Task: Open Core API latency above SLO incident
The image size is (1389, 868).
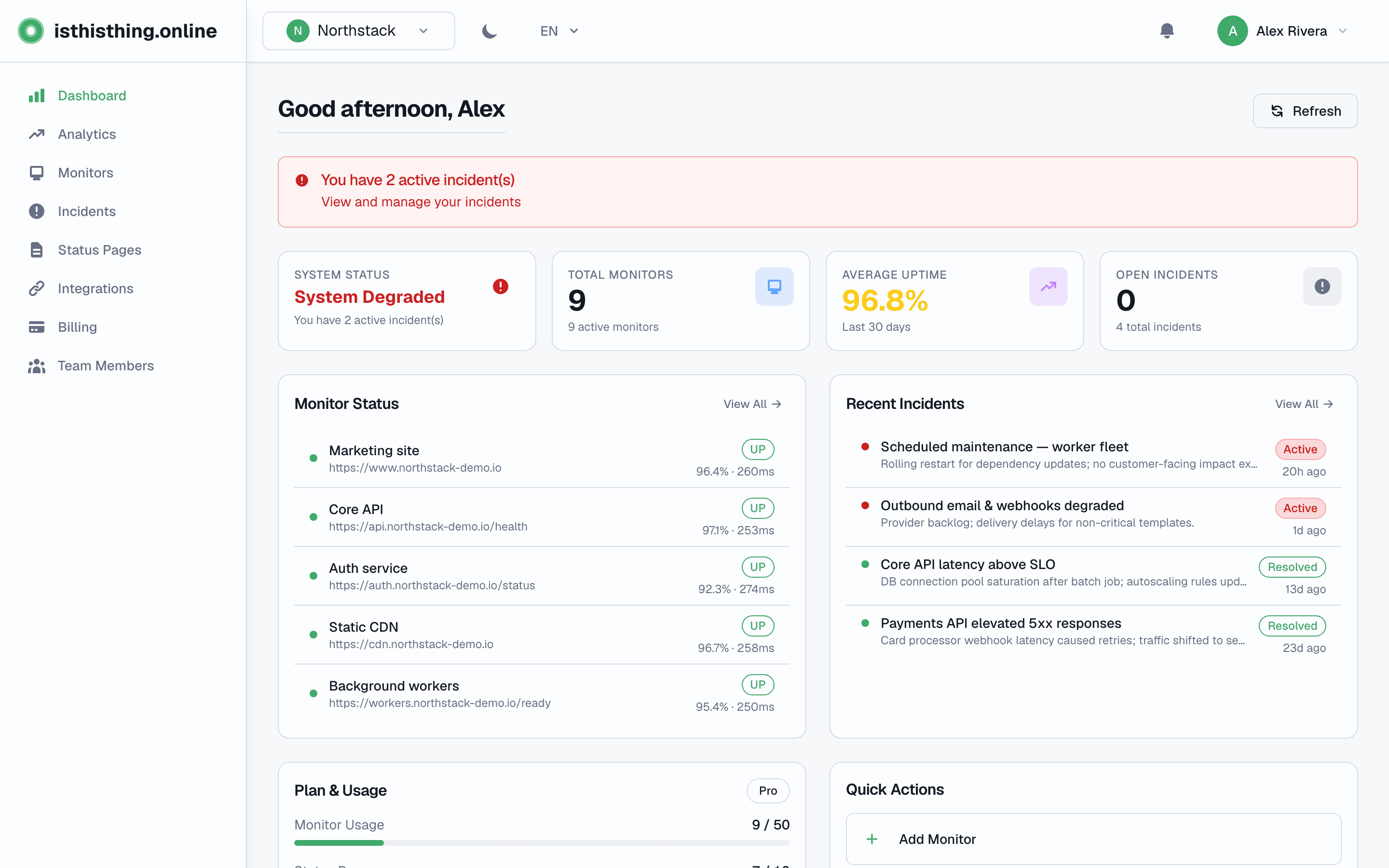Action: coord(1093,576)
